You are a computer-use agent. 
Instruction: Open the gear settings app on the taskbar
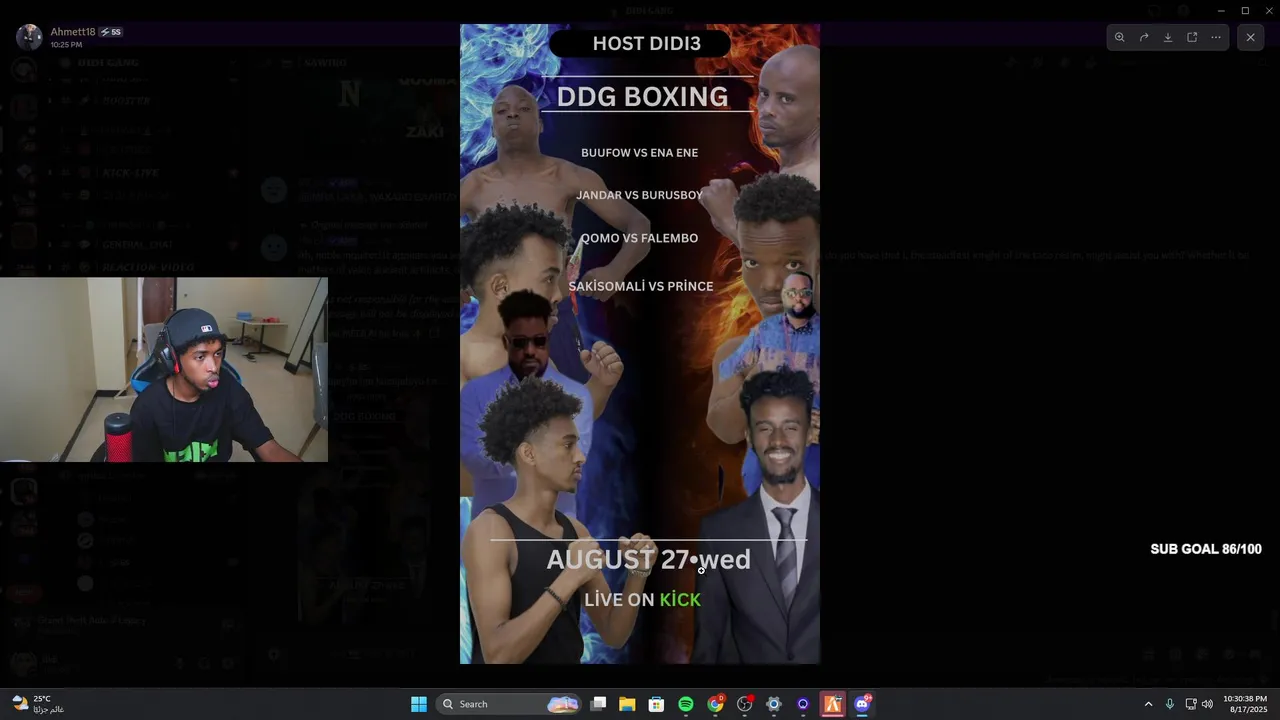click(x=773, y=704)
